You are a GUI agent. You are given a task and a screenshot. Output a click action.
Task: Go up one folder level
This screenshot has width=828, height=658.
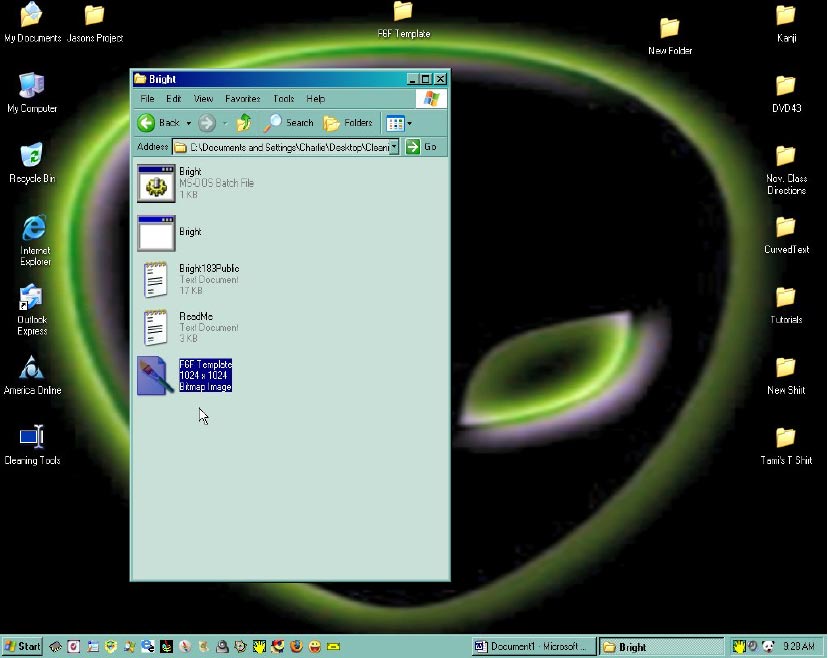point(244,123)
